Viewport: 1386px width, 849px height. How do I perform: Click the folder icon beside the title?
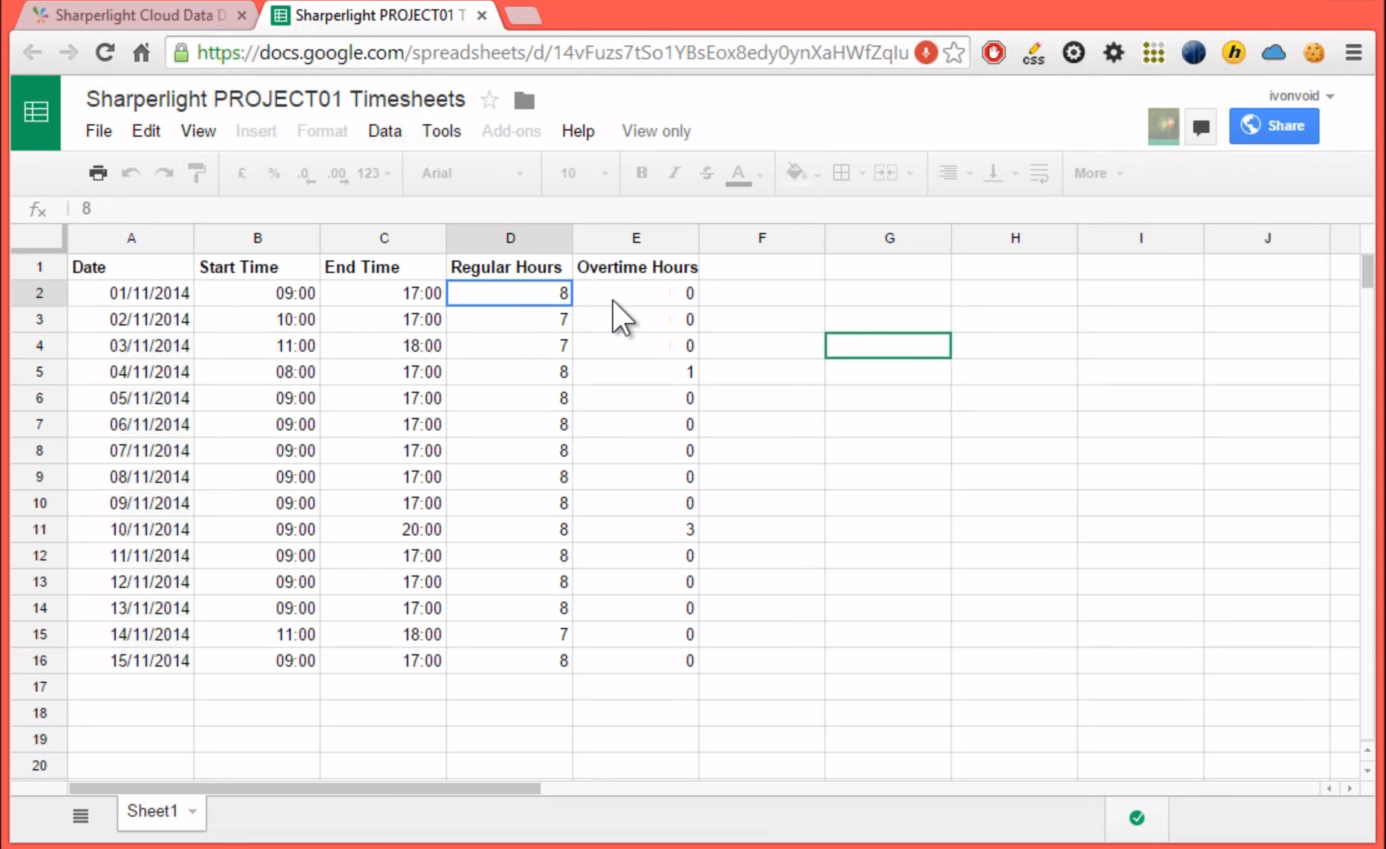coord(524,100)
